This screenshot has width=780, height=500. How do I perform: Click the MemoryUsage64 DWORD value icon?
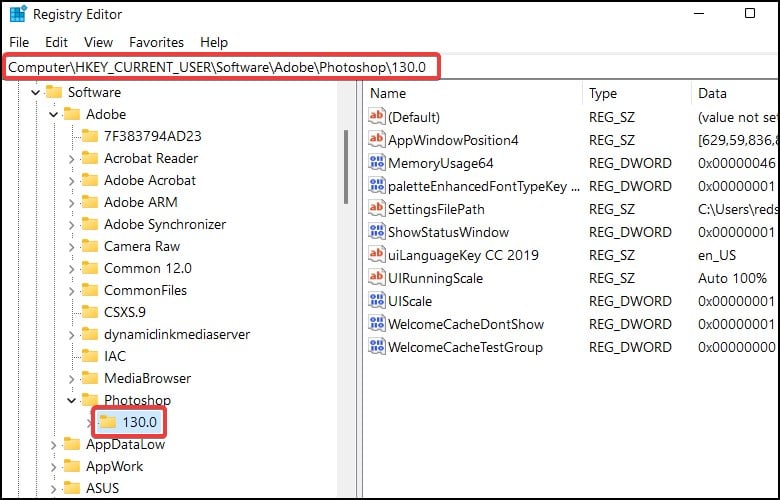pos(377,163)
